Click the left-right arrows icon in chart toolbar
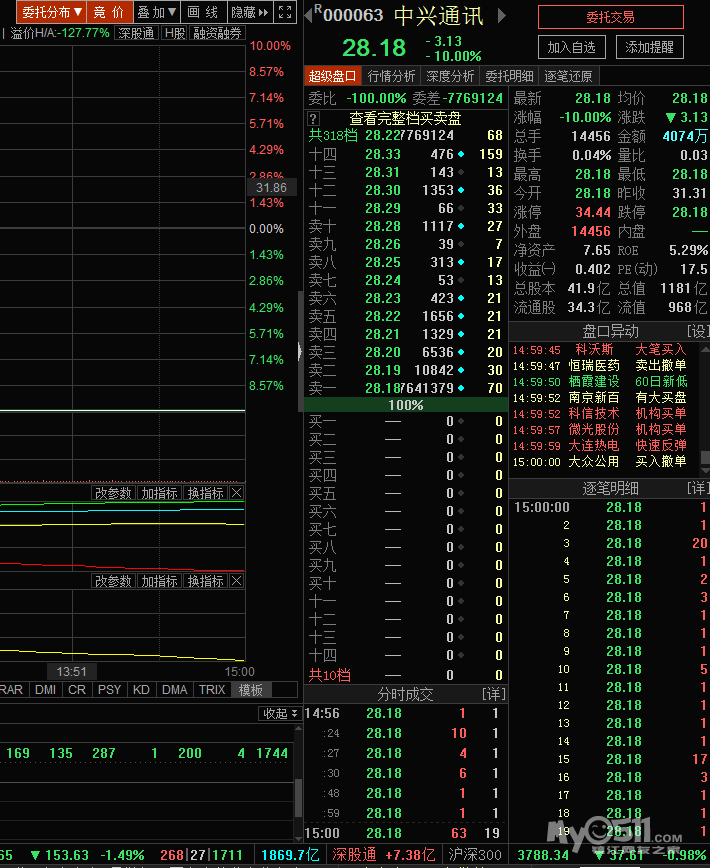Screen dimensions: 710x868 263,12
